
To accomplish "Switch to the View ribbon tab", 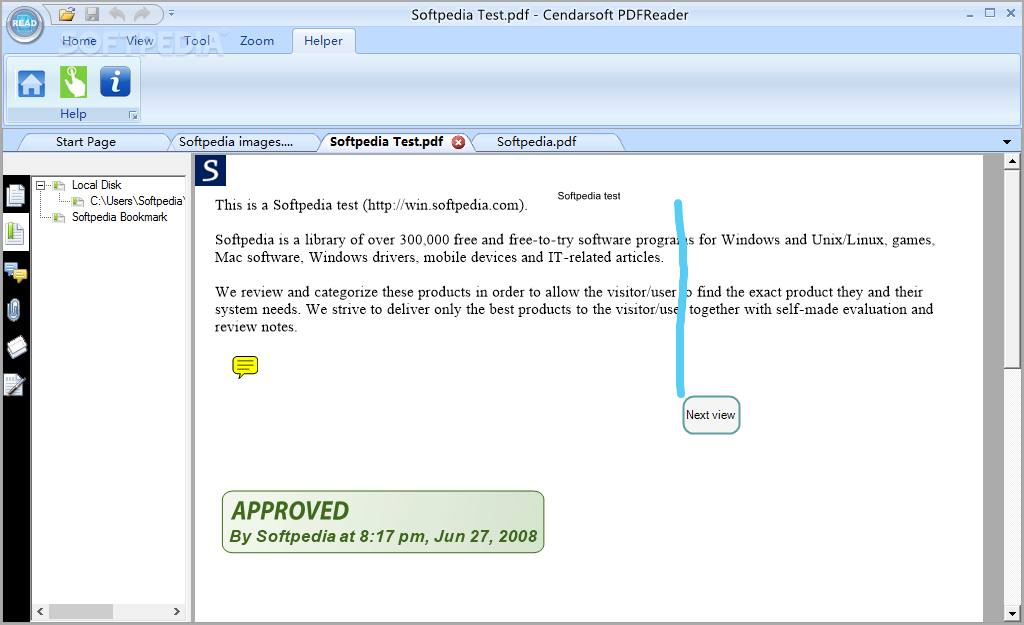I will (x=139, y=40).
